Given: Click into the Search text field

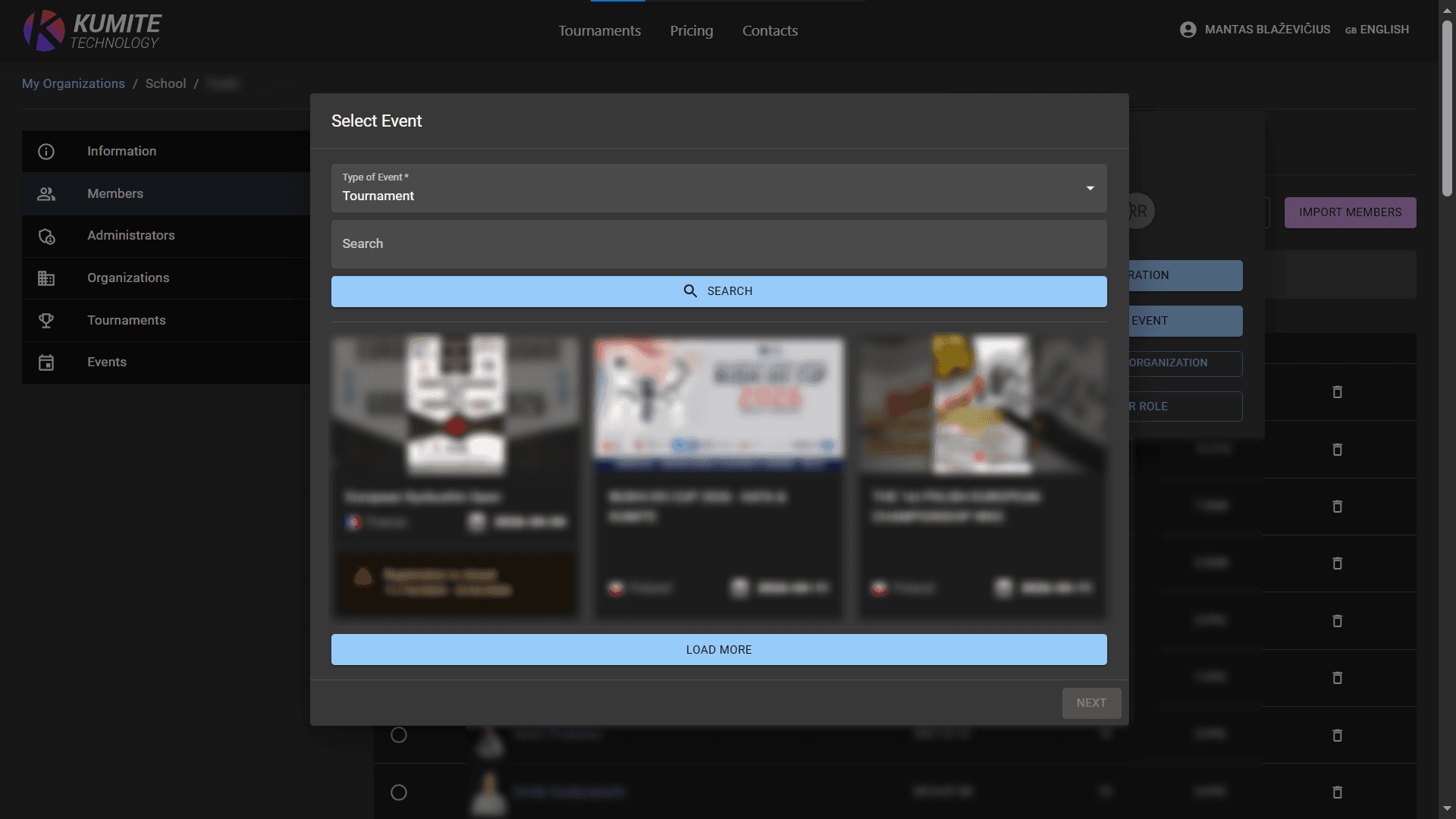Looking at the screenshot, I should pos(718,244).
